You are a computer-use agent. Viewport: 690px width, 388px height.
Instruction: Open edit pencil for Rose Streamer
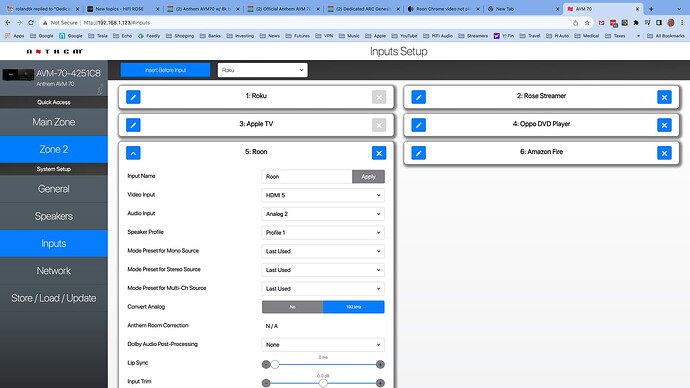418,97
